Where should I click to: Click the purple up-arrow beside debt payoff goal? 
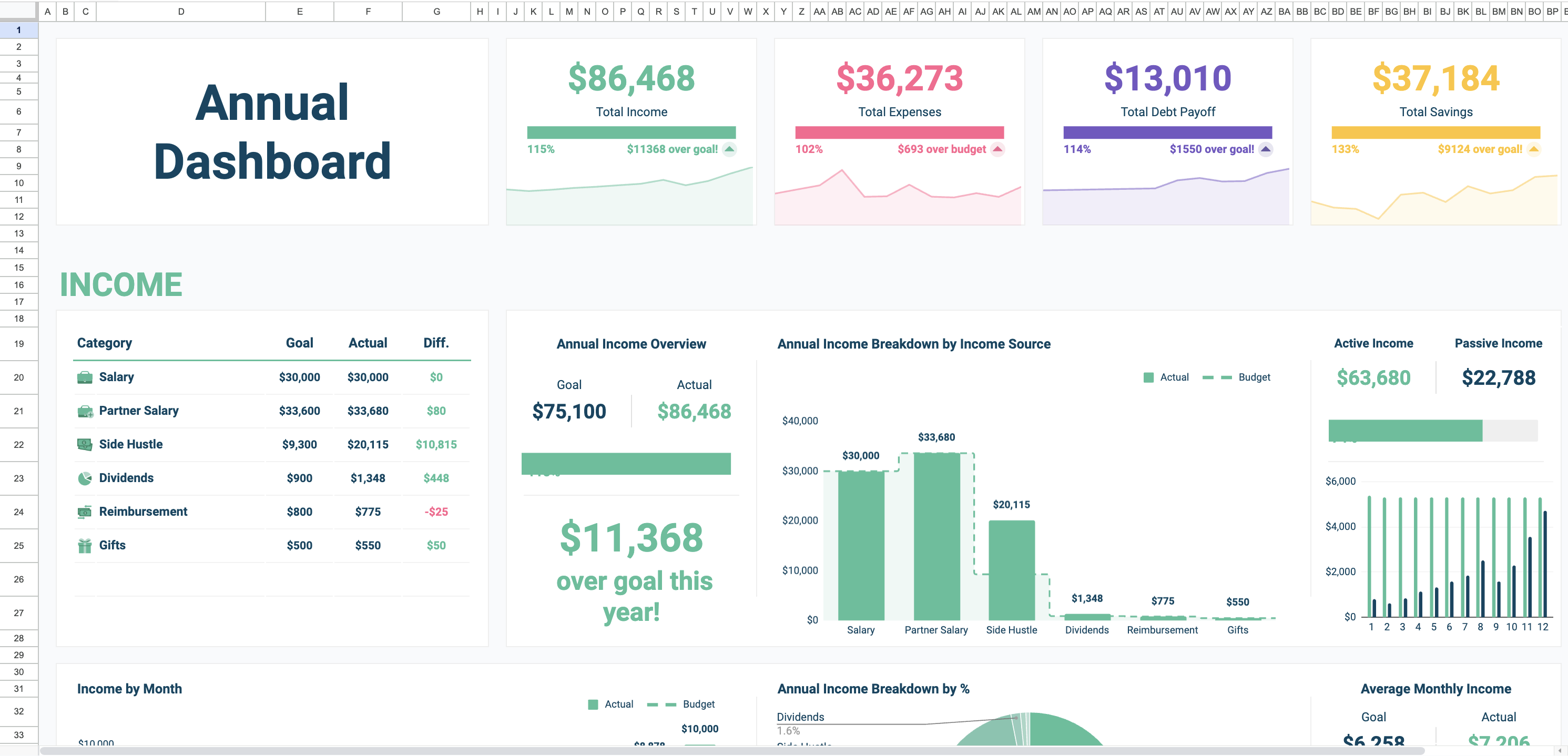click(x=1266, y=149)
